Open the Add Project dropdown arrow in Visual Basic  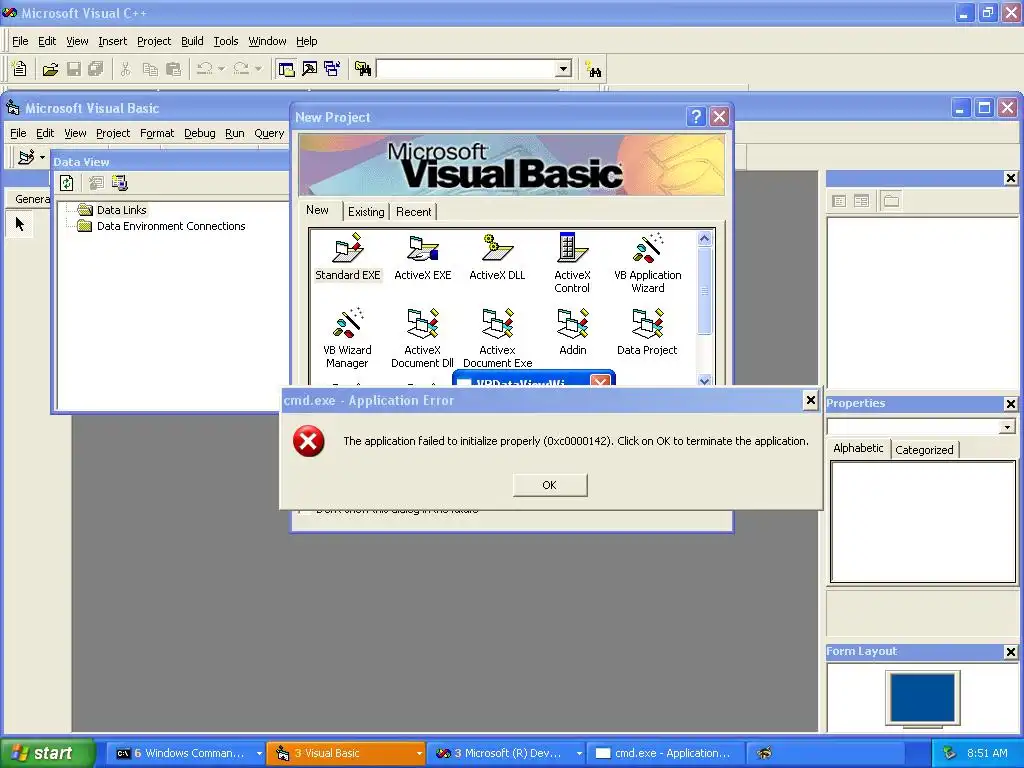pyautogui.click(x=42, y=157)
